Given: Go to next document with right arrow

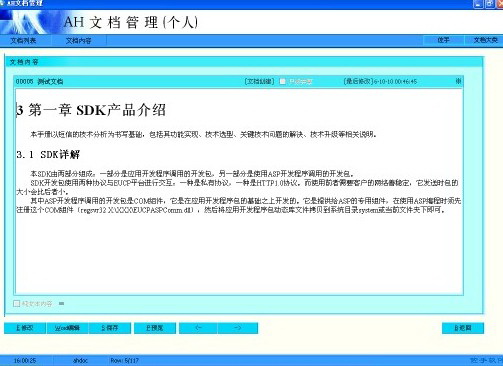Looking at the screenshot, I should click(238, 328).
